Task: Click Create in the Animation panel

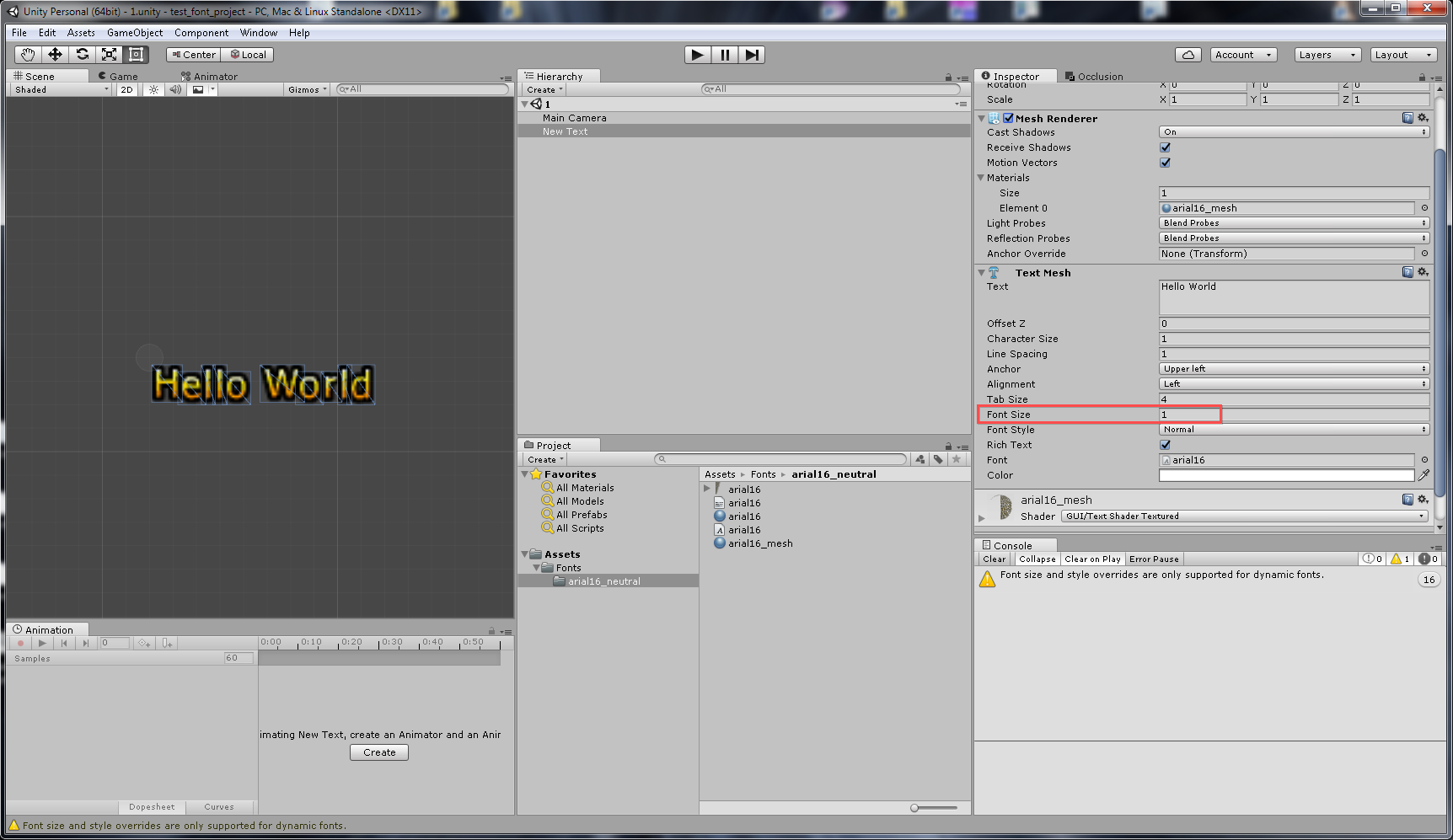Action: [x=378, y=752]
